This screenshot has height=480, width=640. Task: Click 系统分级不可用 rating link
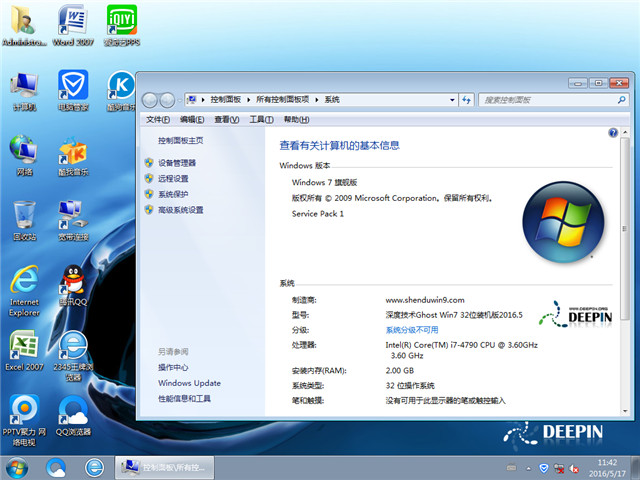tap(412, 330)
